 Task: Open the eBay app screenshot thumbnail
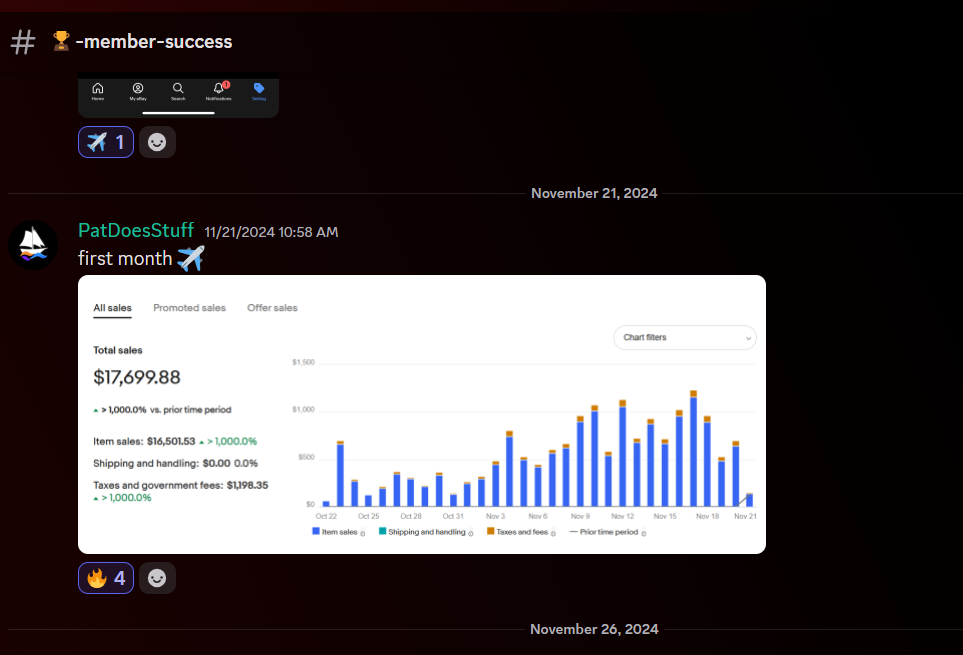(x=178, y=95)
